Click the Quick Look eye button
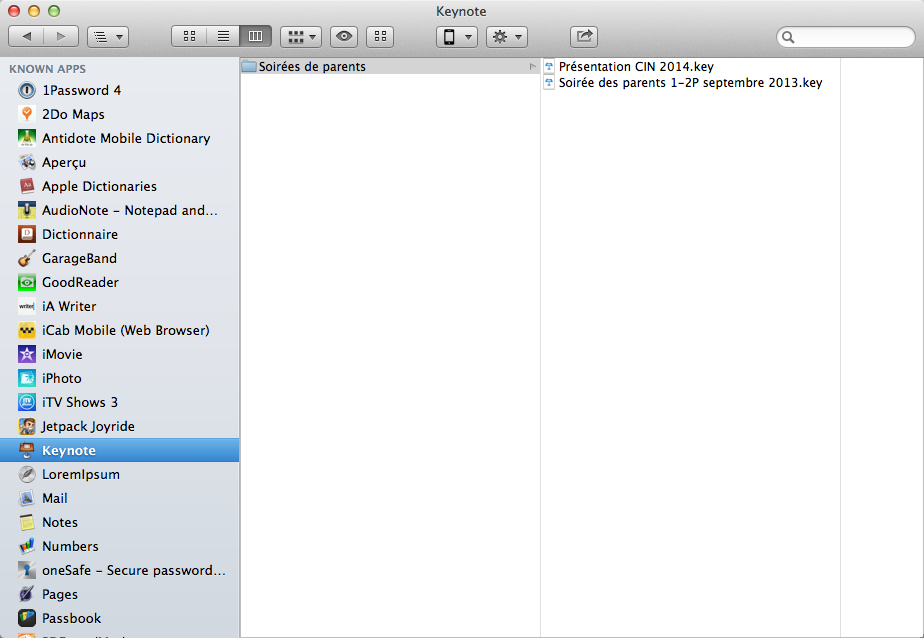This screenshot has width=924, height=638. [x=344, y=37]
